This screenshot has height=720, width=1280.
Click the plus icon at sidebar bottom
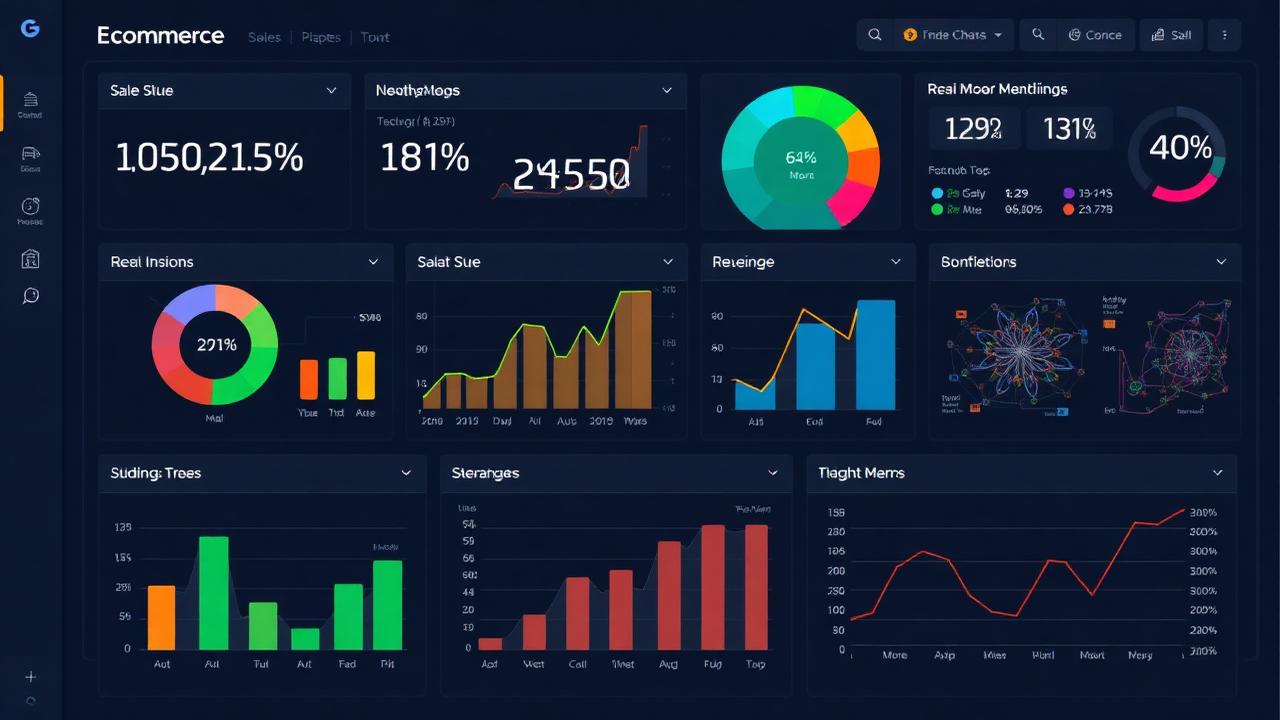pyautogui.click(x=30, y=675)
